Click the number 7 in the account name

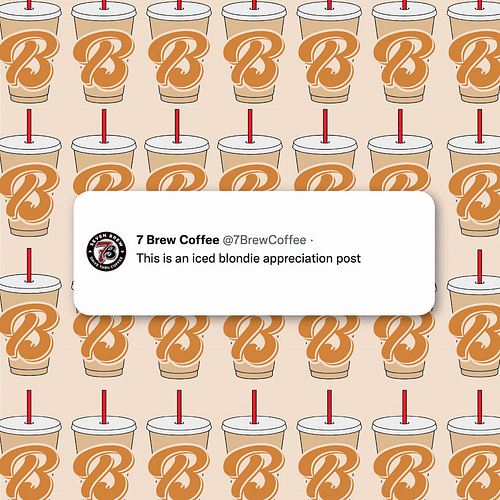[139, 240]
